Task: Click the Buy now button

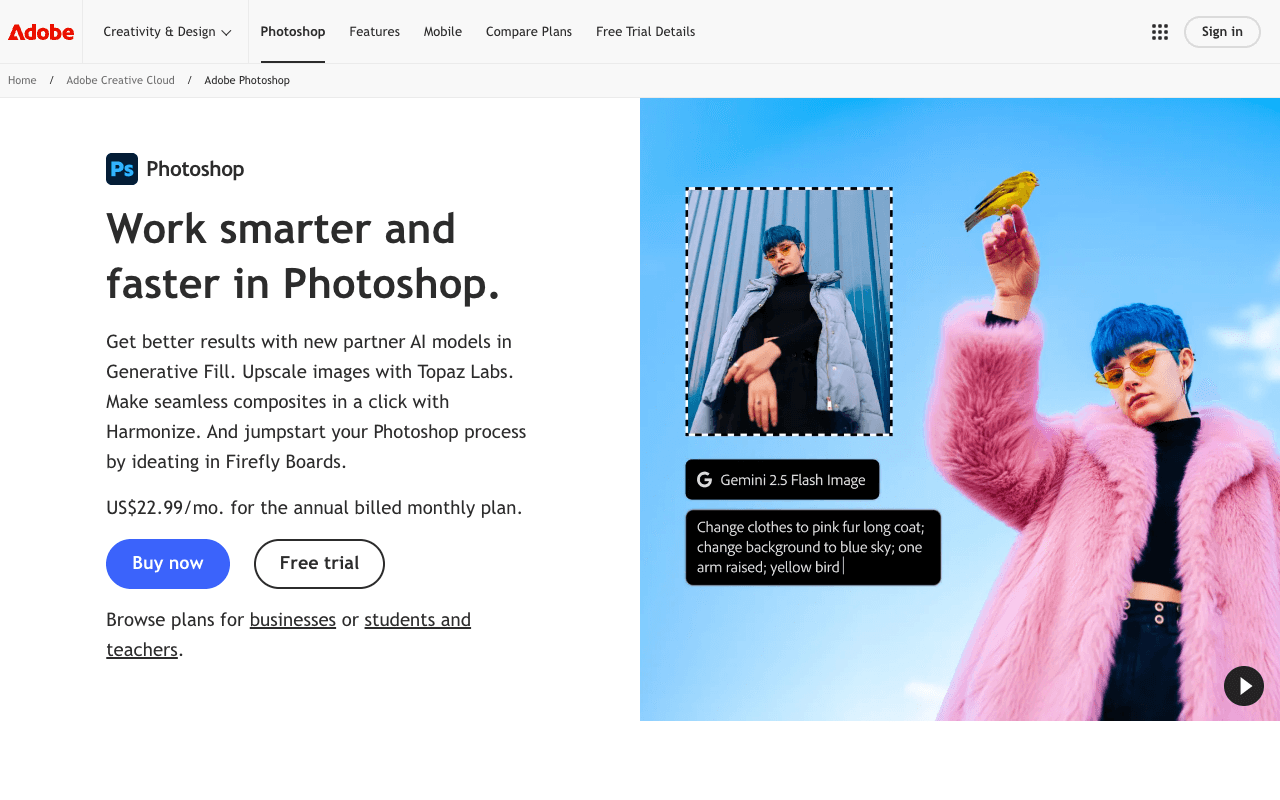Action: [x=167, y=563]
